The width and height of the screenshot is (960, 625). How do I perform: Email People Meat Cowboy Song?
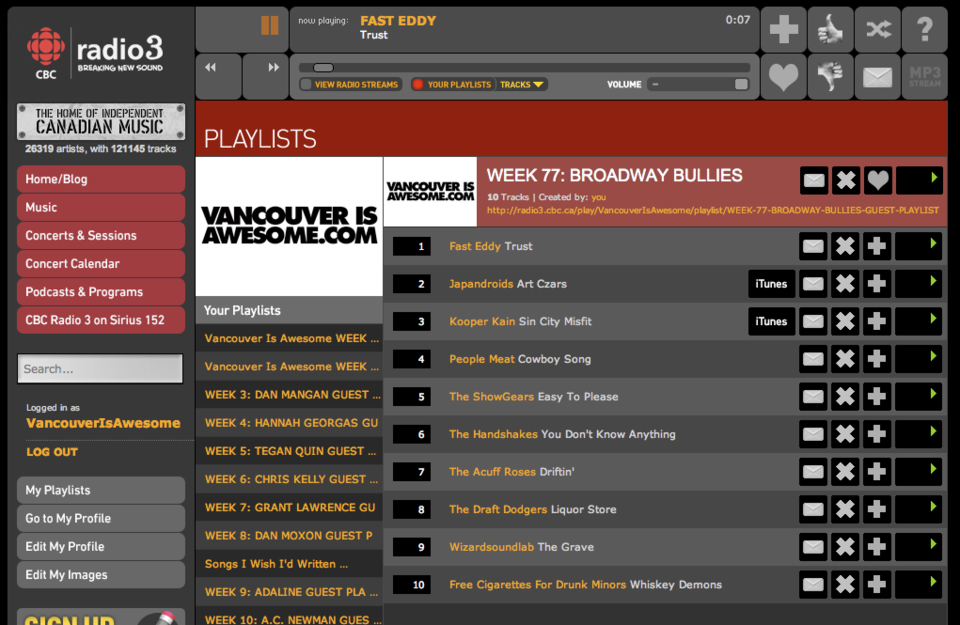[813, 359]
